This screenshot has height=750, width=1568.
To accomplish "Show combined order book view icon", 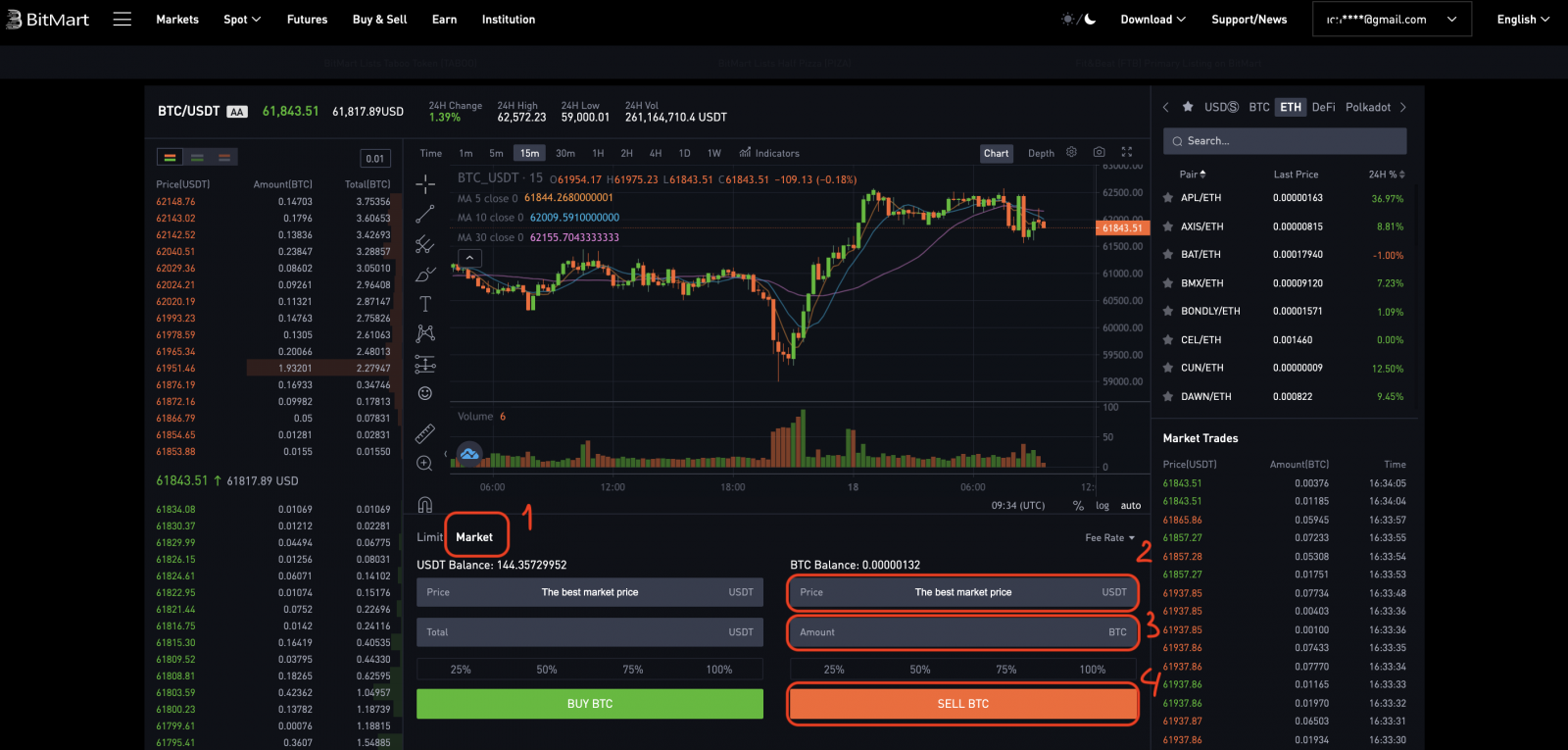I will coord(170,157).
